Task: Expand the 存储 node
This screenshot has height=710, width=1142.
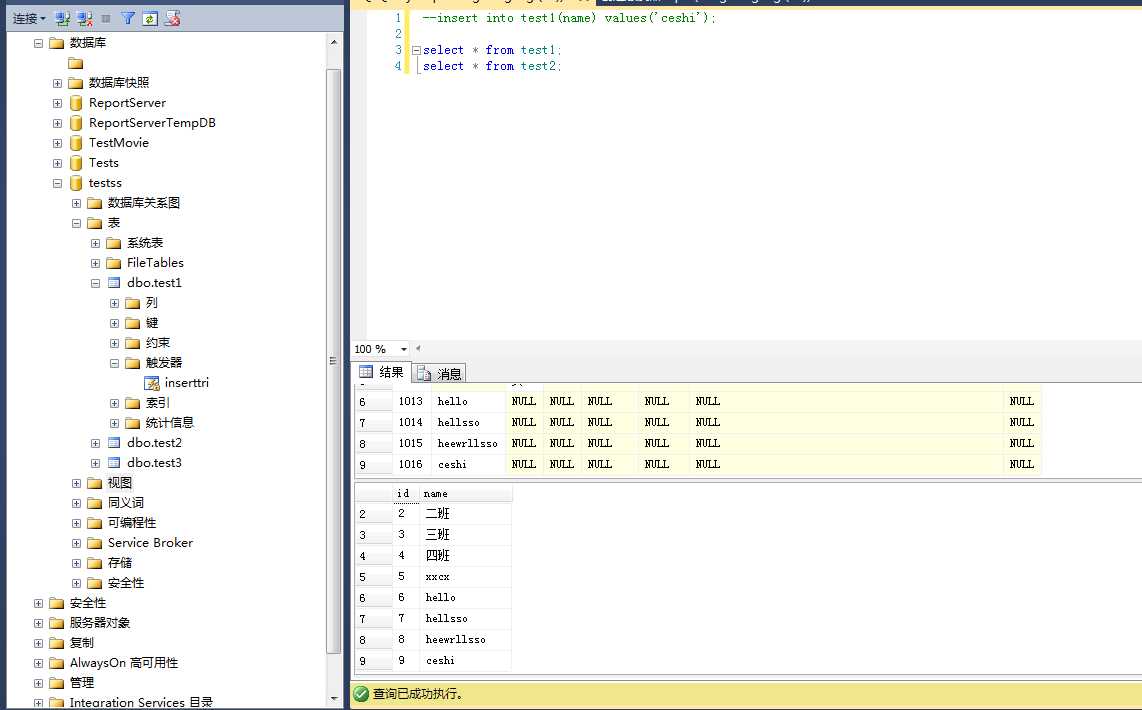Action: [76, 563]
